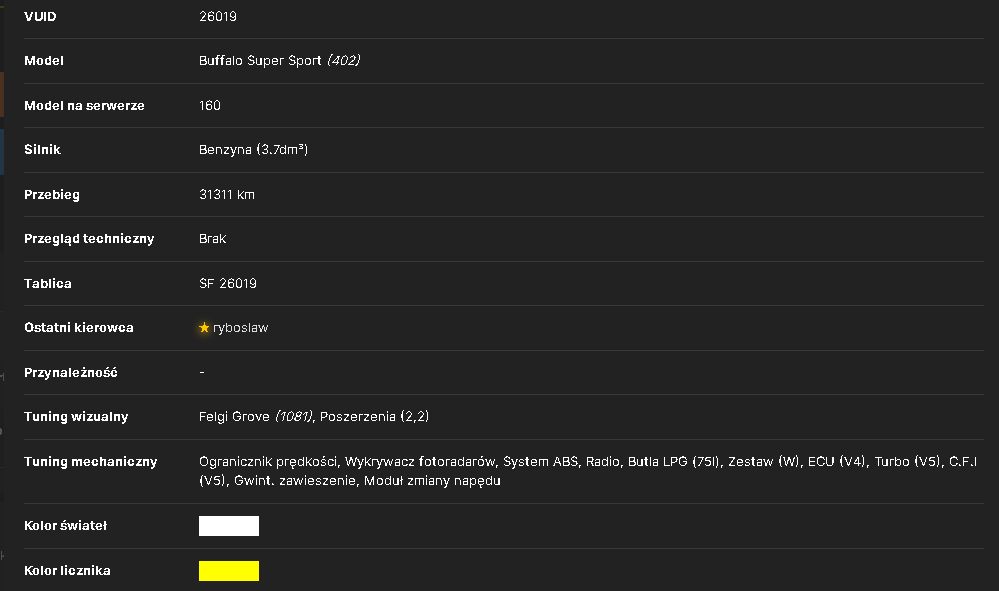999x591 pixels.
Task: Select mileage value 31311 km
Action: coord(227,194)
